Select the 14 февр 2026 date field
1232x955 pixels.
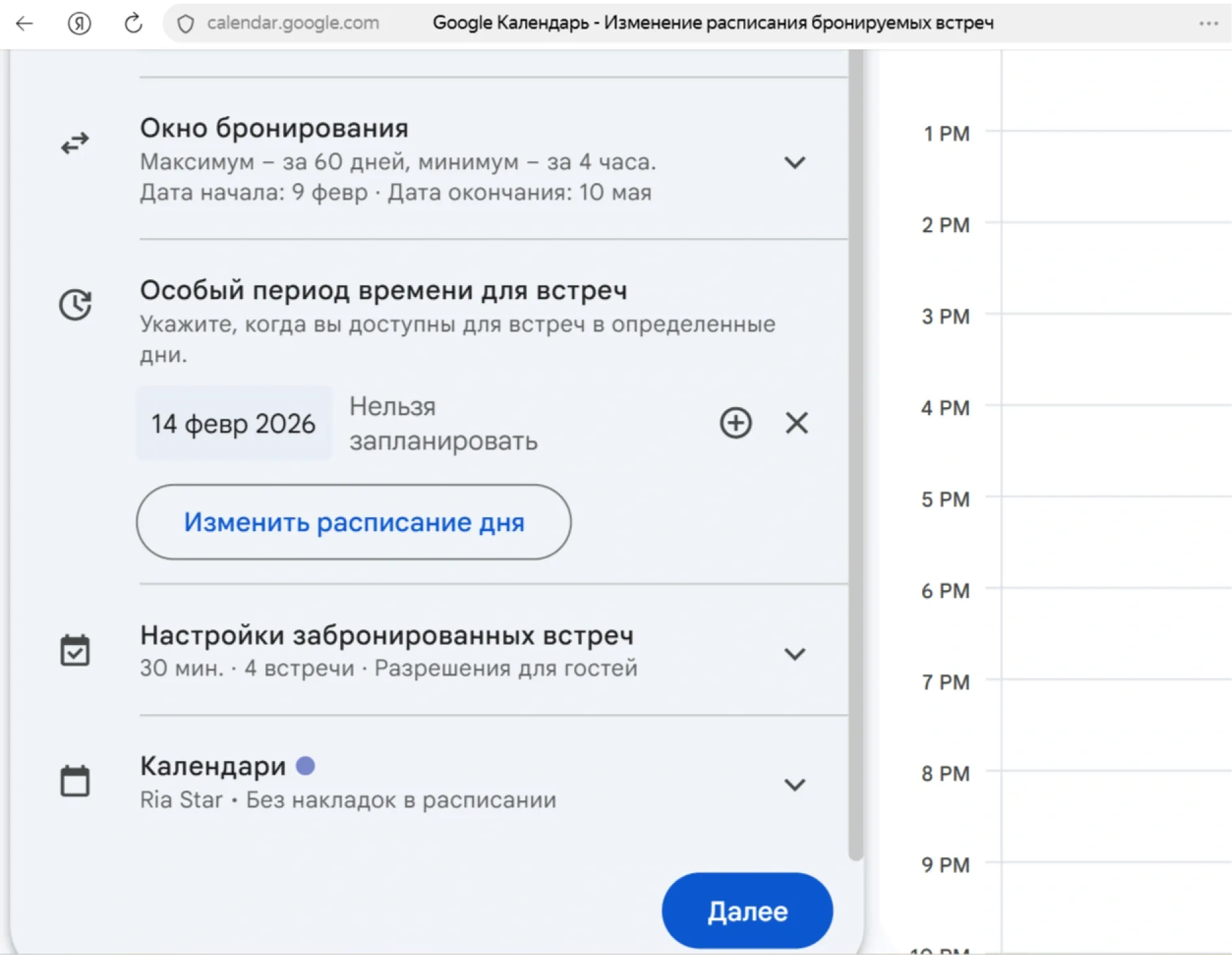(x=233, y=423)
